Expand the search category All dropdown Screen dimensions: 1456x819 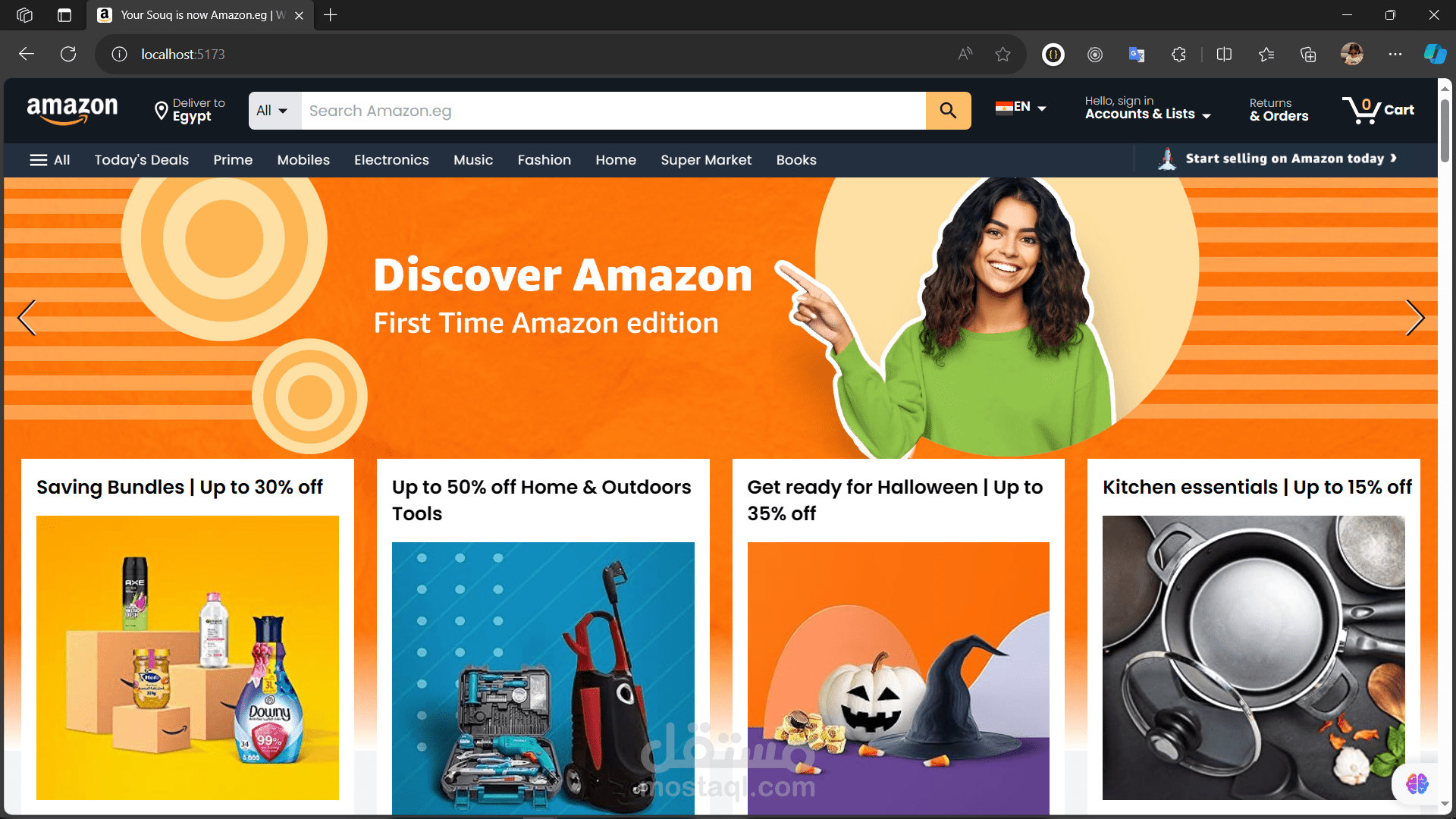(275, 111)
